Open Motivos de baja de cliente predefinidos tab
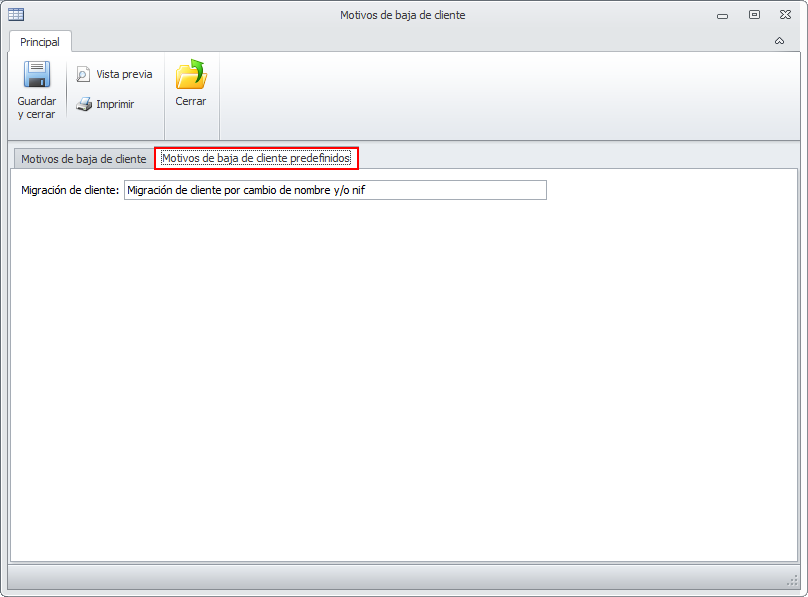Screen dimensions: 808x597 [x=256, y=158]
